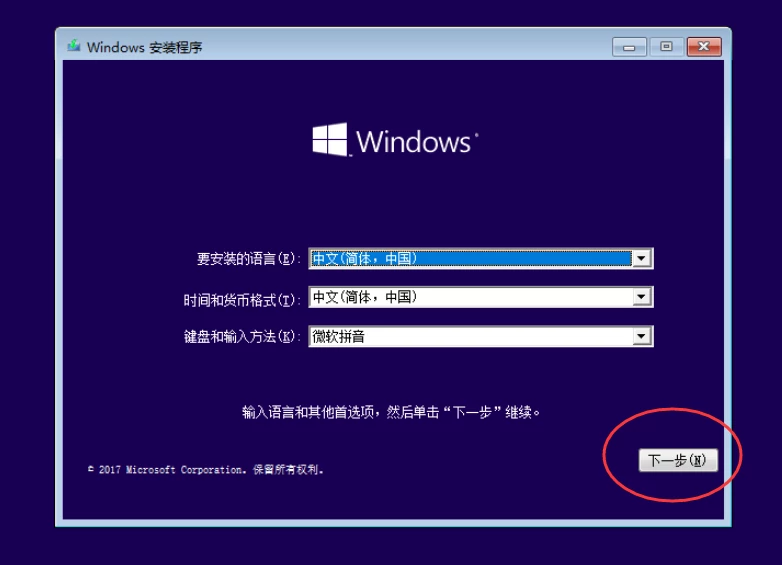Image resolution: width=782 pixels, height=565 pixels.
Task: Click the Windows 安装程序 title text
Action: click(x=144, y=47)
